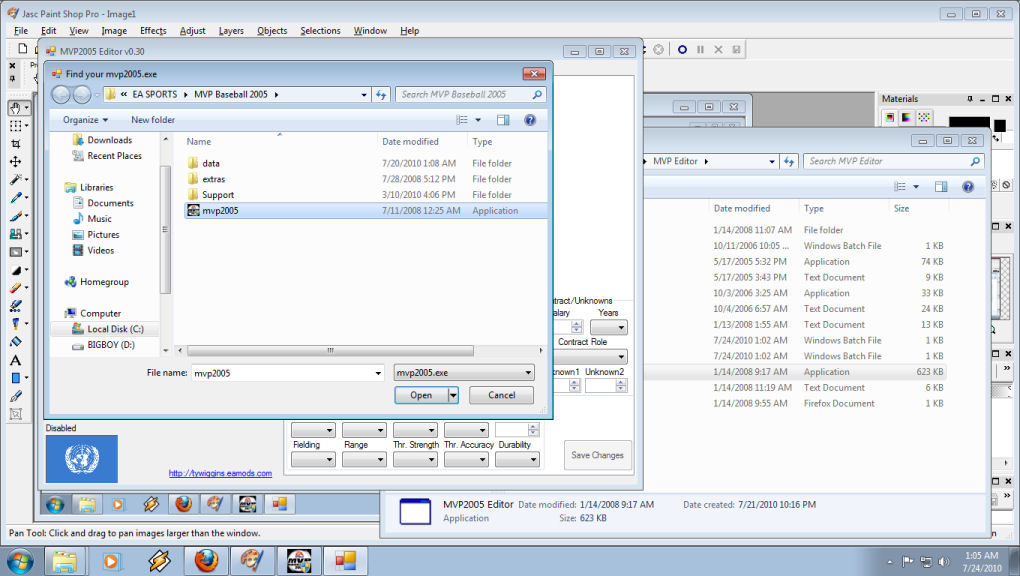Screen dimensions: 1020x576
Task: Open the Thr. Strength dropdown
Action: (x=415, y=459)
